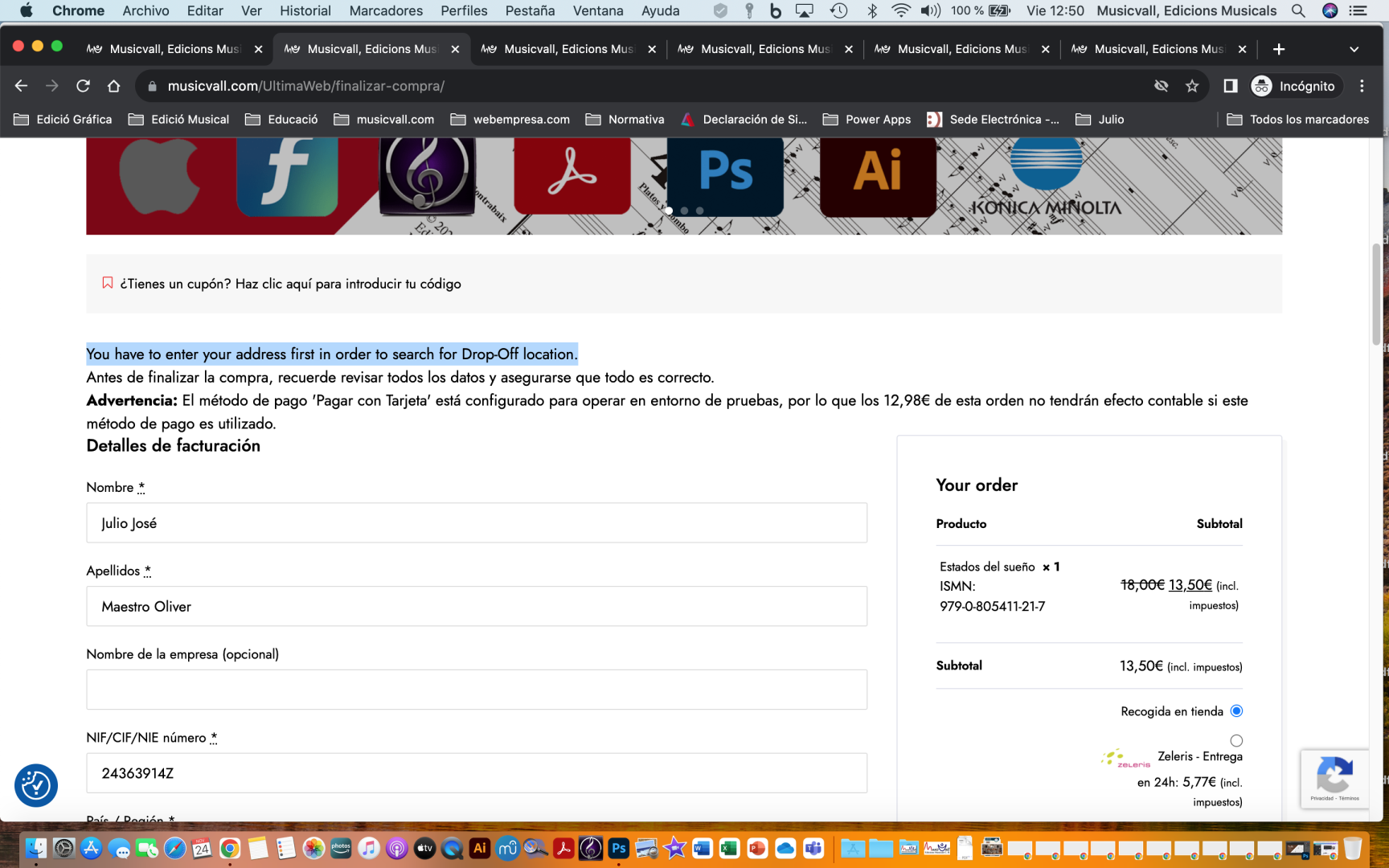Viewport: 1389px width, 868px height.
Task: Open Microsoft Teams in the dock
Action: point(813,848)
